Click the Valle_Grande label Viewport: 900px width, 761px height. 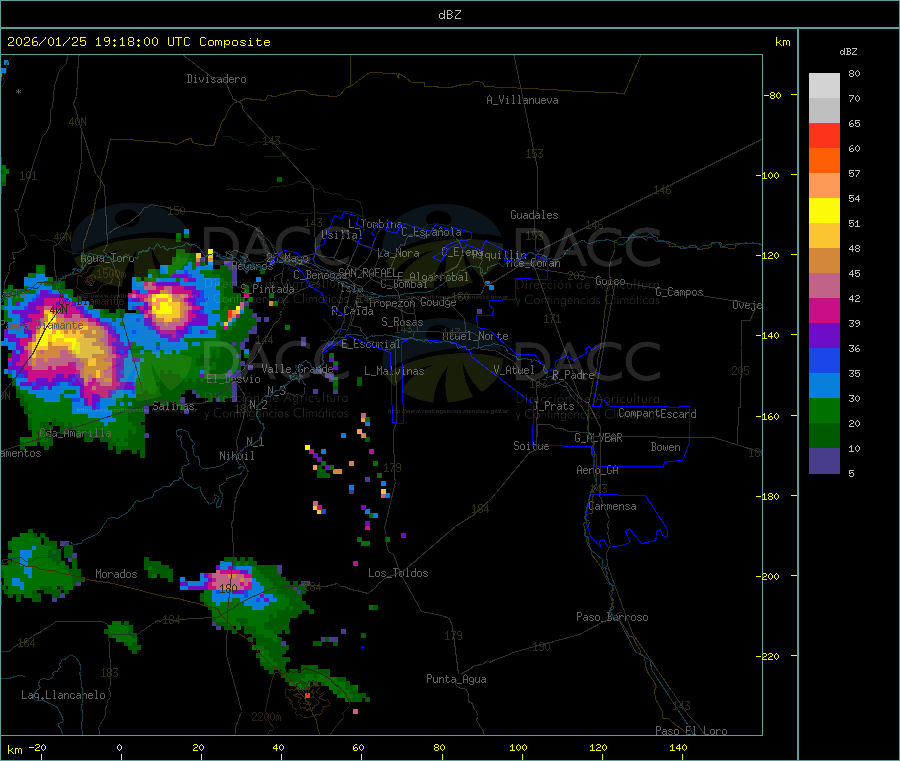pyautogui.click(x=298, y=369)
